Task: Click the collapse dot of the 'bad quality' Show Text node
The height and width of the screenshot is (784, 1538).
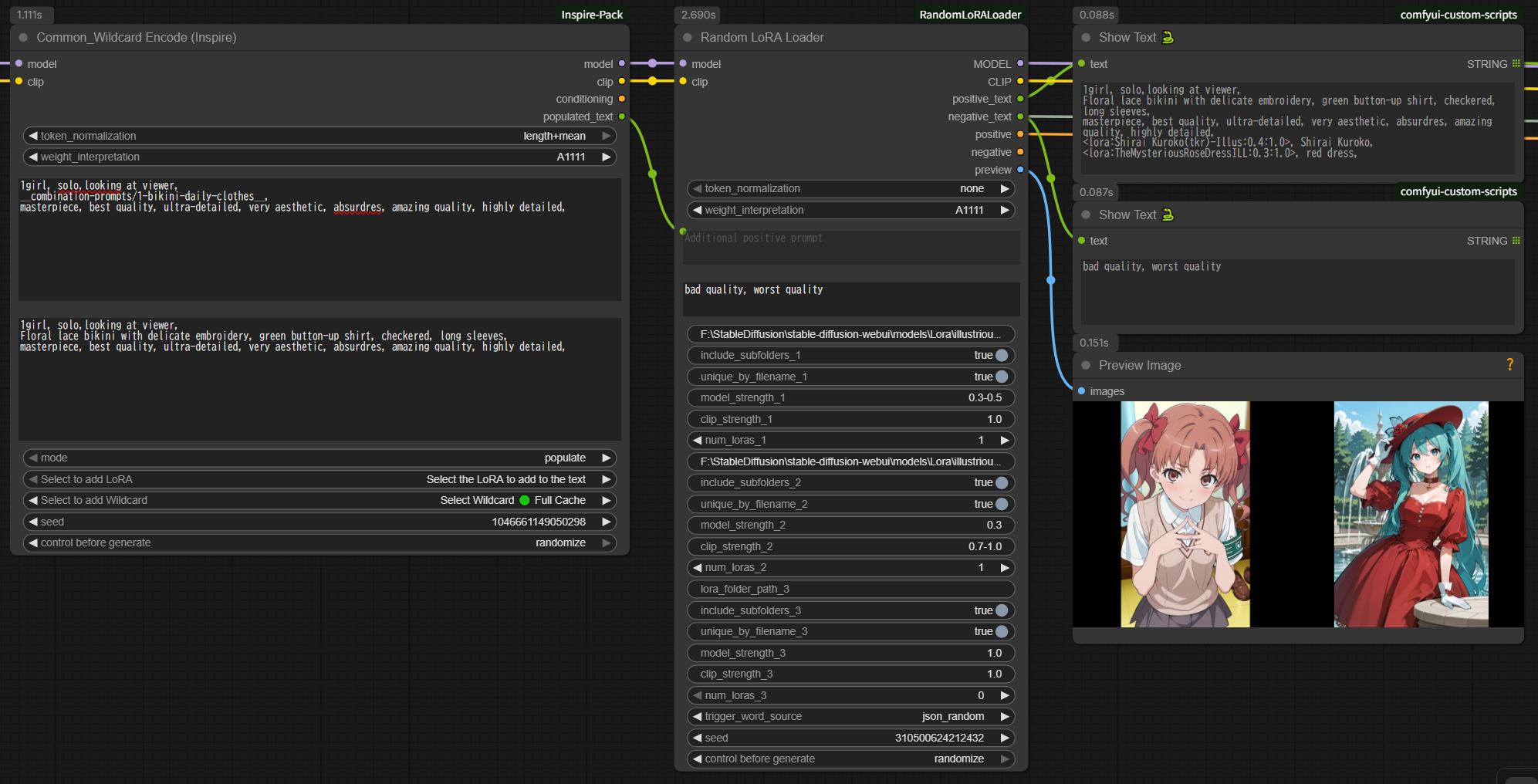Action: tap(1086, 215)
